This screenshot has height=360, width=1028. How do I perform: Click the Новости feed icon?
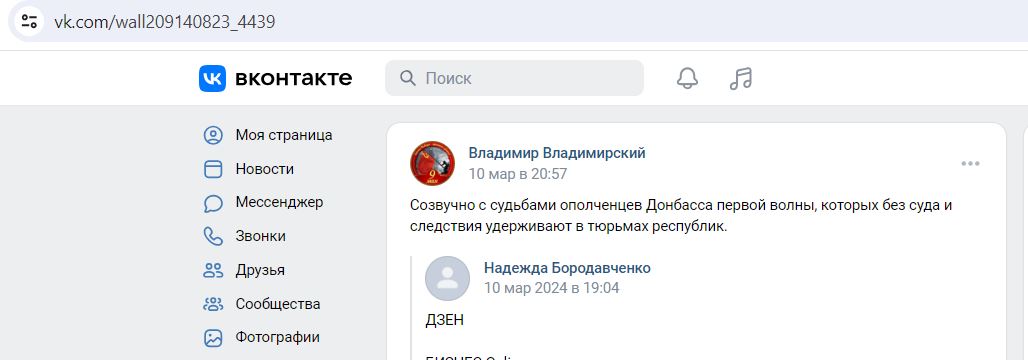[213, 169]
